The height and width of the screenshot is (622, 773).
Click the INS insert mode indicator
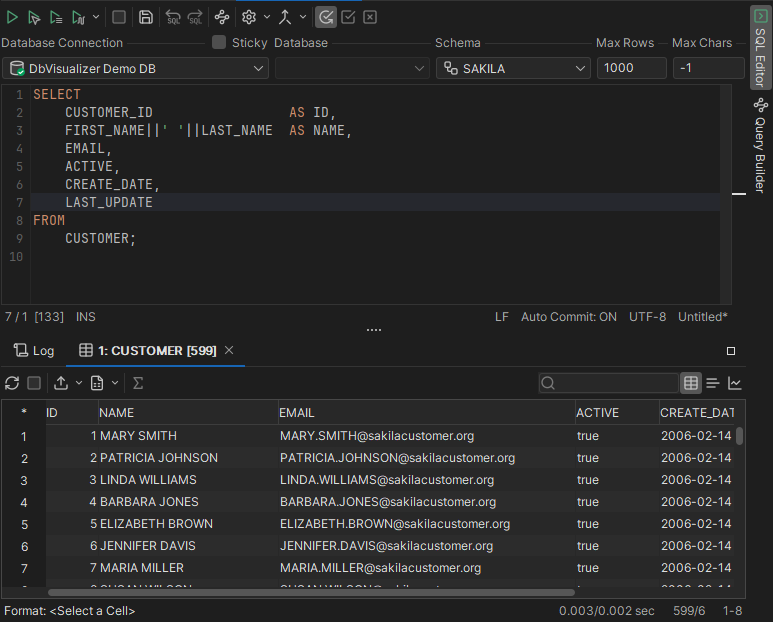point(86,317)
